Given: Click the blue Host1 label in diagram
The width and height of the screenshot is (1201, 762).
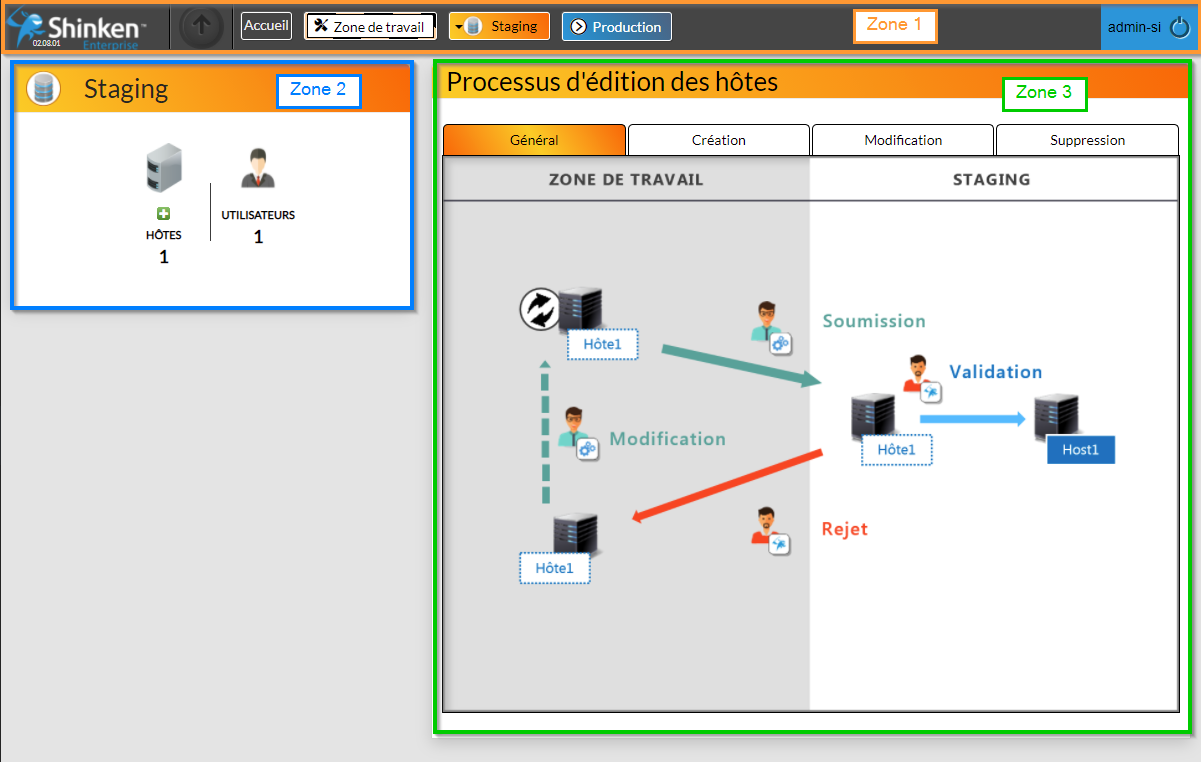Looking at the screenshot, I should click(x=1080, y=450).
